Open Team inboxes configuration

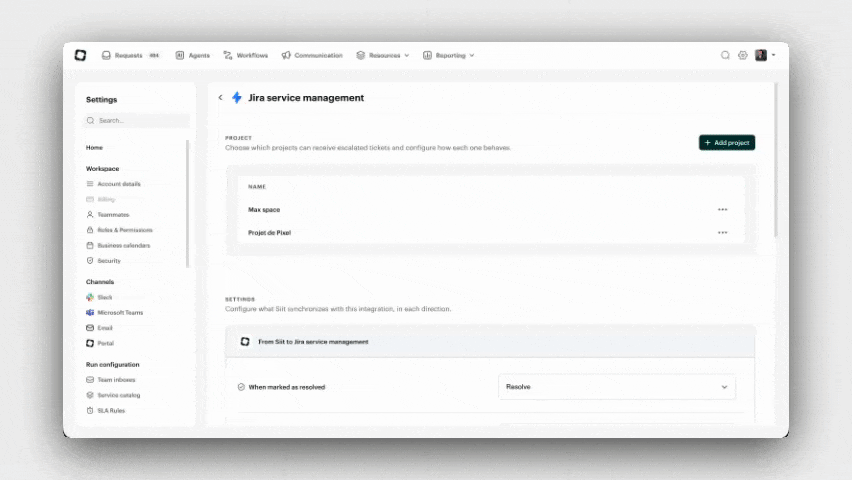(111, 380)
